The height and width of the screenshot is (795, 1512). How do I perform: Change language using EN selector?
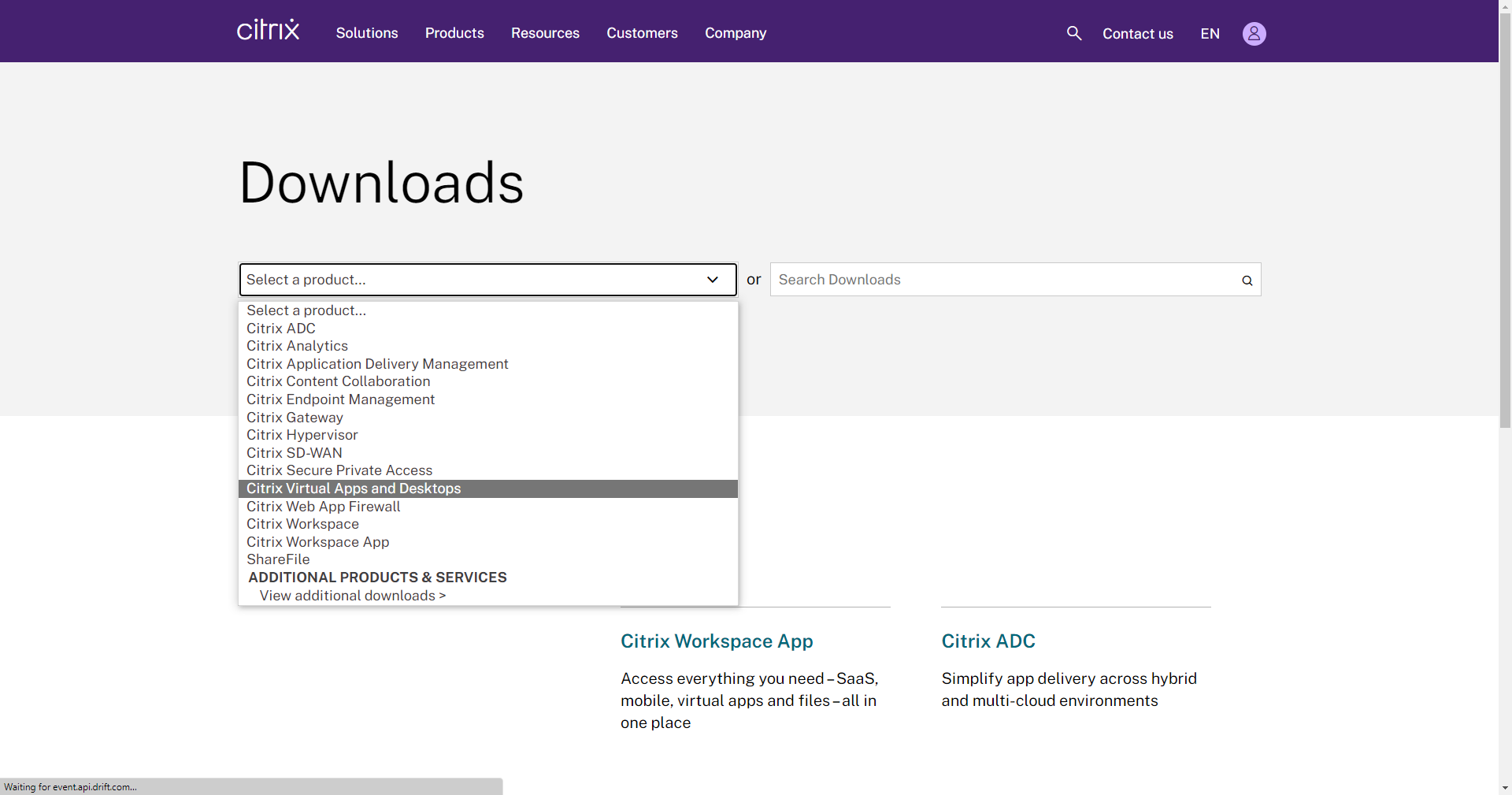pyautogui.click(x=1210, y=34)
